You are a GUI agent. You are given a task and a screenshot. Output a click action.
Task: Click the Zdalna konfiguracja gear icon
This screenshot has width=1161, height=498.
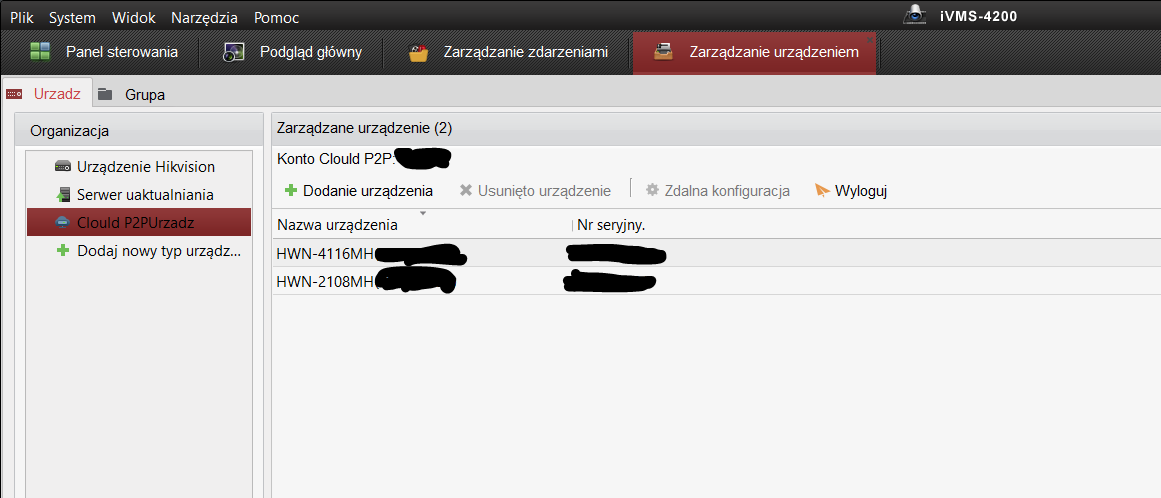(652, 190)
